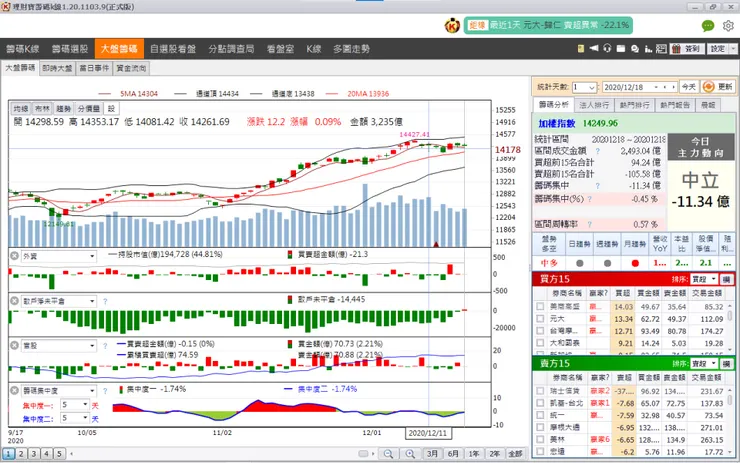Click the help question mark beside 散戶等未平倉

(x=105, y=301)
